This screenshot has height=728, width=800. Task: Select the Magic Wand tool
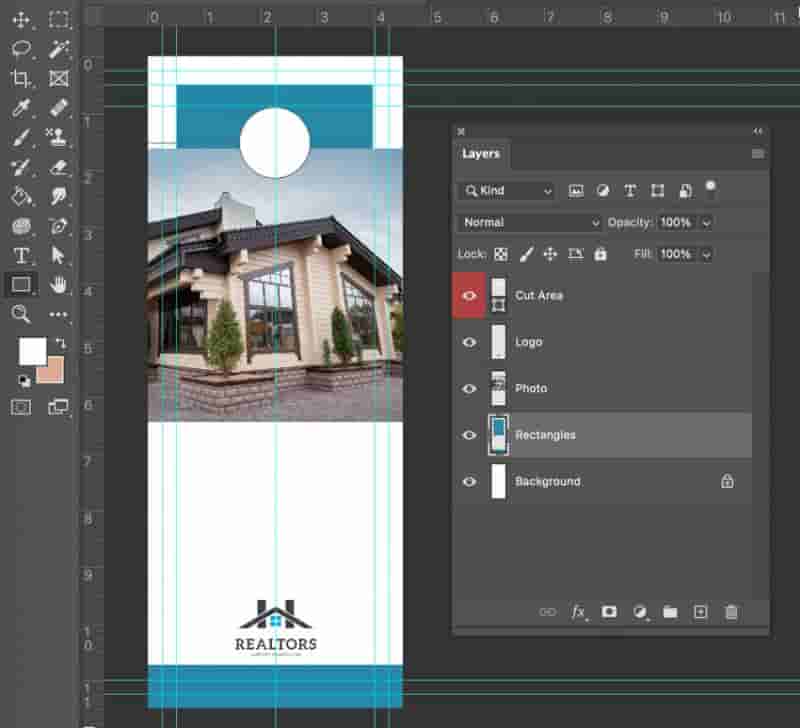click(x=59, y=49)
